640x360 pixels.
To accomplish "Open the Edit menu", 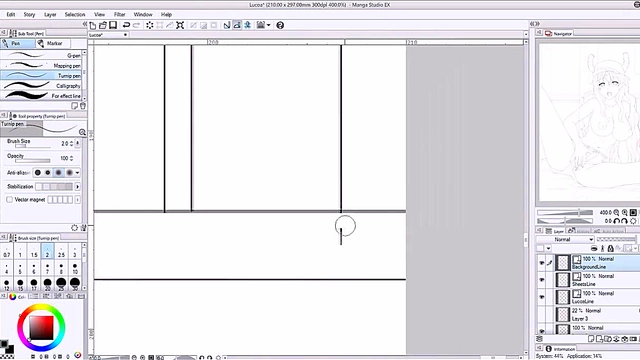I will [x=11, y=14].
